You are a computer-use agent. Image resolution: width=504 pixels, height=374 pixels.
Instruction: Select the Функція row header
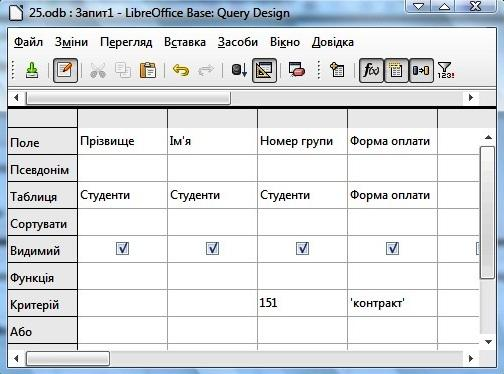(42, 276)
